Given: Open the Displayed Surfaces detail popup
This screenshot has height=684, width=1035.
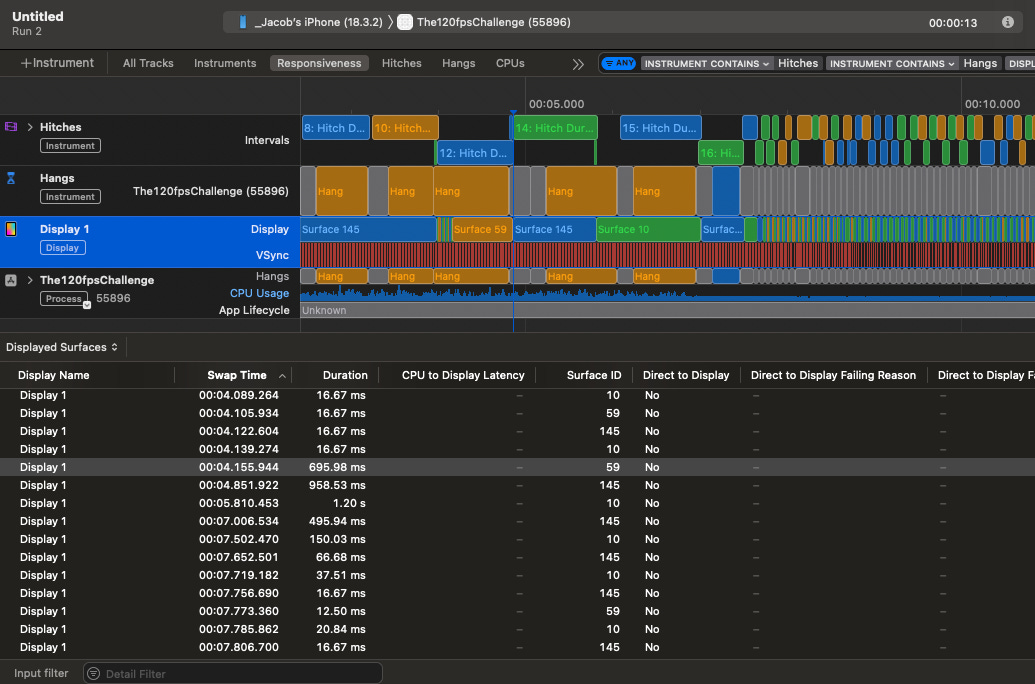Looking at the screenshot, I should pyautogui.click(x=62, y=347).
